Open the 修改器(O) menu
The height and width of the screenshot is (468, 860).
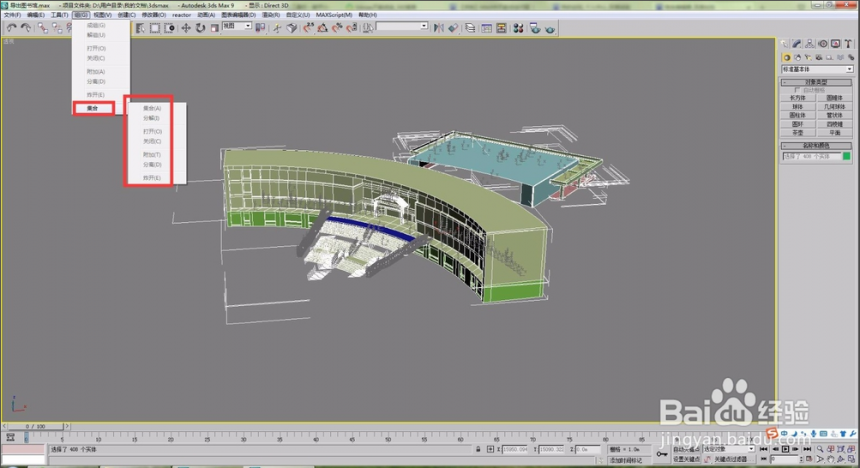click(x=154, y=15)
